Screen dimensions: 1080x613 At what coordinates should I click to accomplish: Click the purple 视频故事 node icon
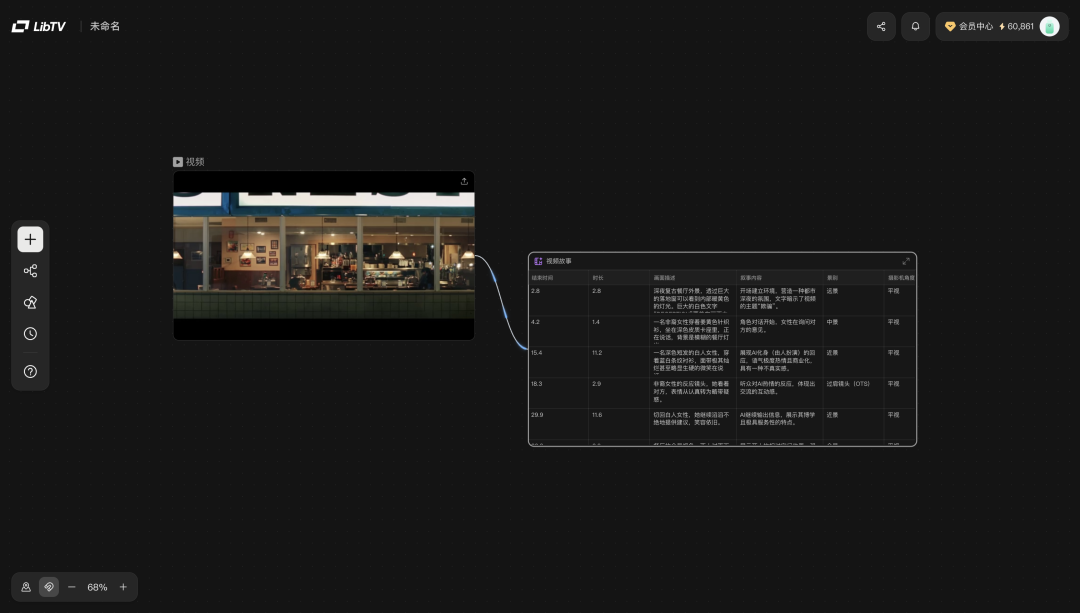coord(538,261)
